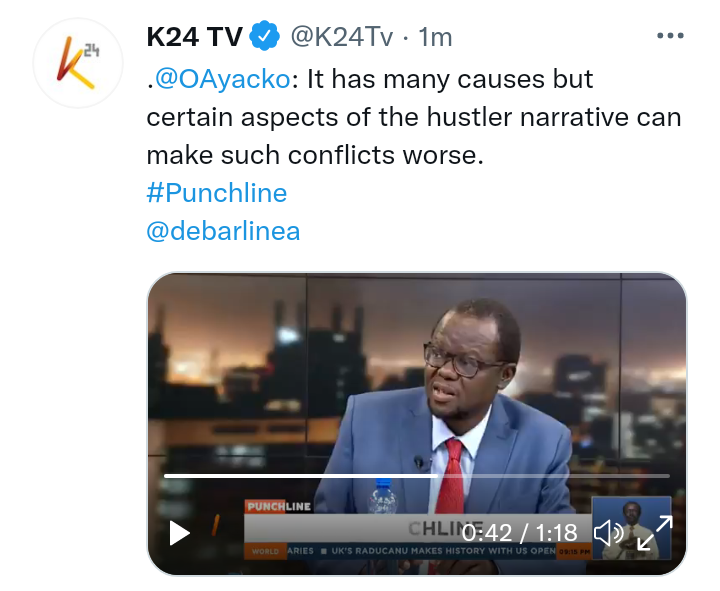Click the PUNCHLINE show banner in the video

click(x=278, y=507)
